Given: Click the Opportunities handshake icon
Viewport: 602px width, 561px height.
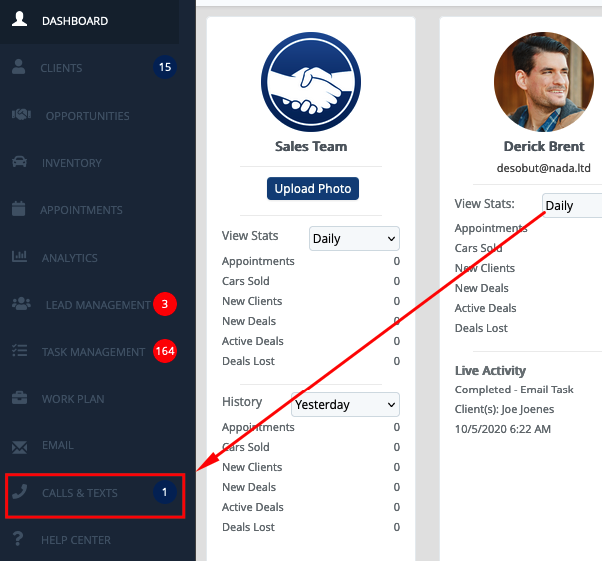Looking at the screenshot, I should click(21, 114).
